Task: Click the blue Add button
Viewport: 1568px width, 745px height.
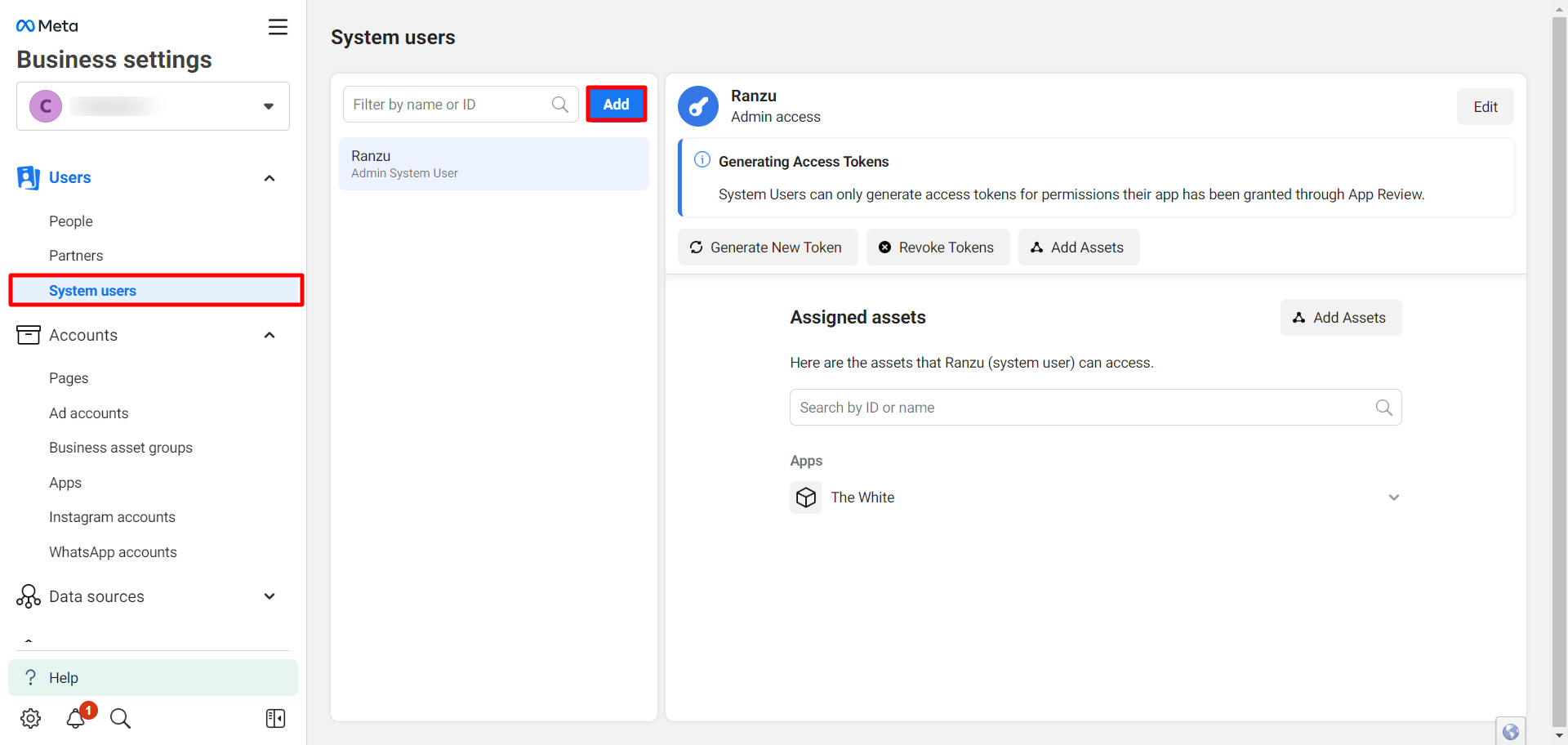Action: 616,105
